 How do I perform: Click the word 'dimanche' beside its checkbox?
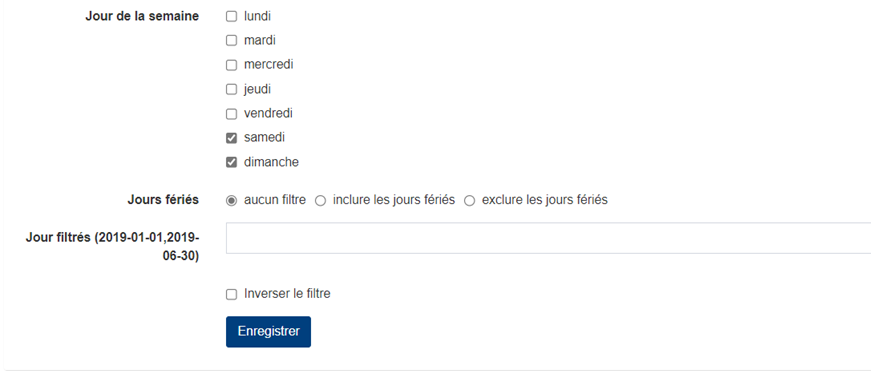point(271,162)
